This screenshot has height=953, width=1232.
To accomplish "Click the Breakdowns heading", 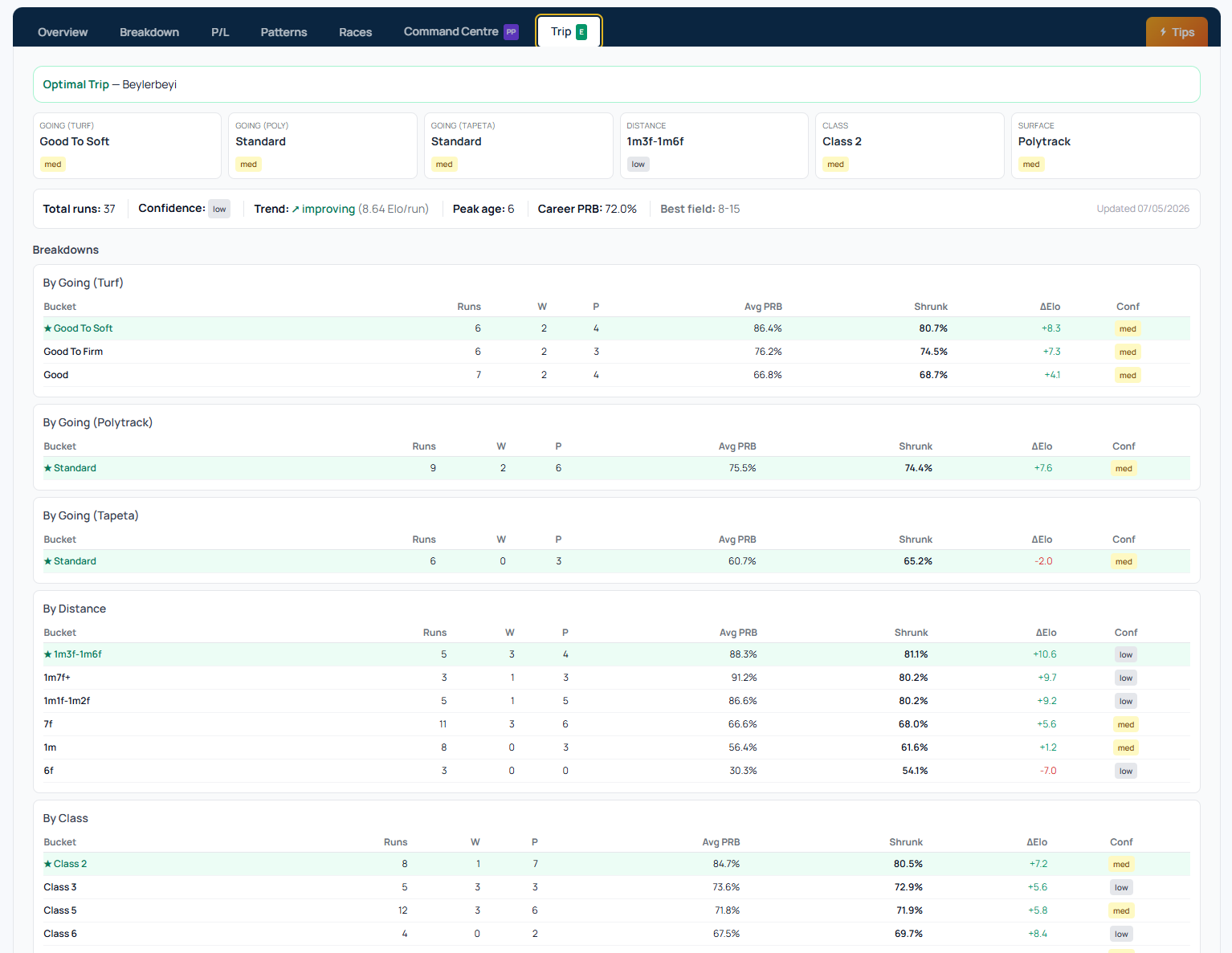I will point(66,250).
